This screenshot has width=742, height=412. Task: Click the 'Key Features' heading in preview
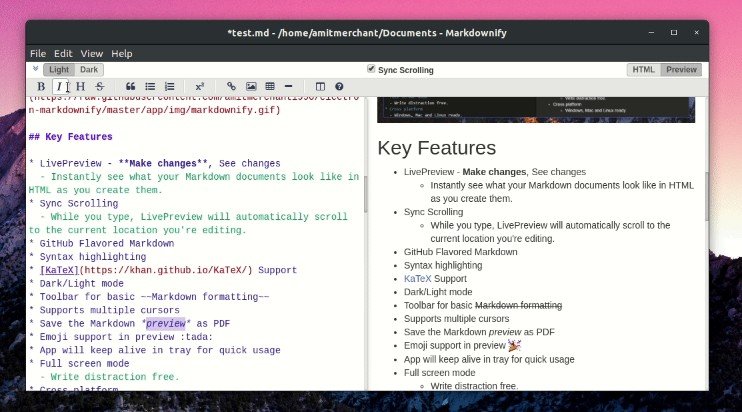(436, 148)
